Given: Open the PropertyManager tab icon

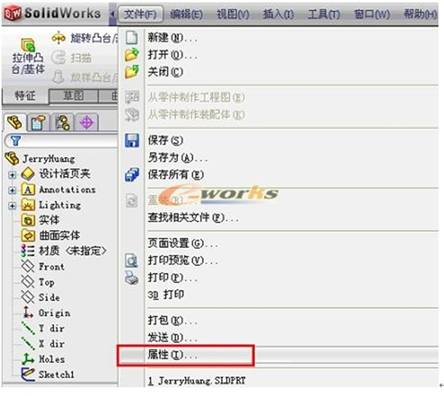Looking at the screenshot, I should coord(38,122).
